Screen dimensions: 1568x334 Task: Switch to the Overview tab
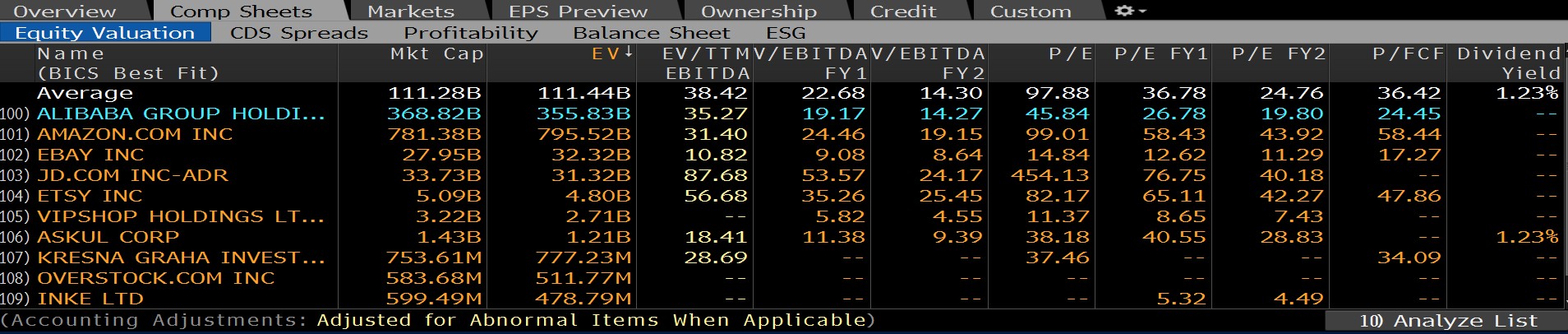point(65,11)
